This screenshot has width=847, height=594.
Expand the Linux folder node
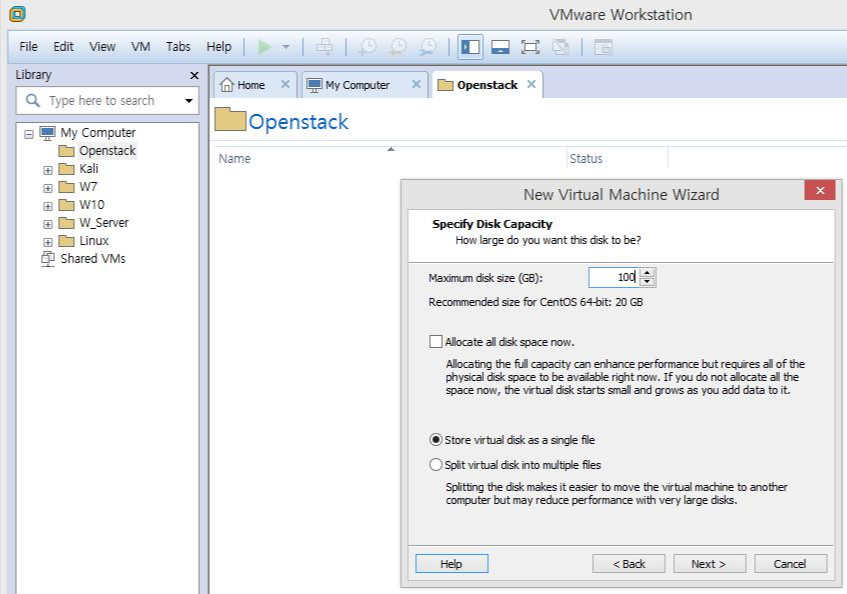pyautogui.click(x=48, y=242)
